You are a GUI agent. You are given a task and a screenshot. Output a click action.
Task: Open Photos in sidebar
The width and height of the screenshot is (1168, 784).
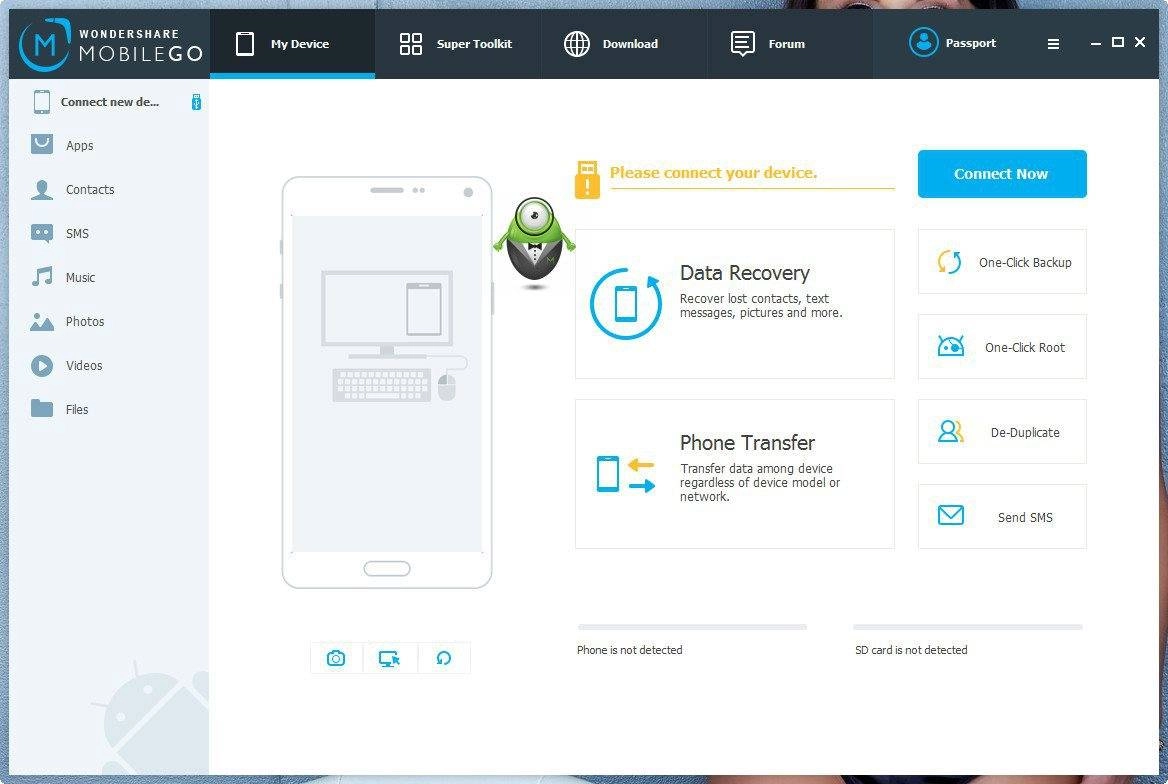(109, 321)
